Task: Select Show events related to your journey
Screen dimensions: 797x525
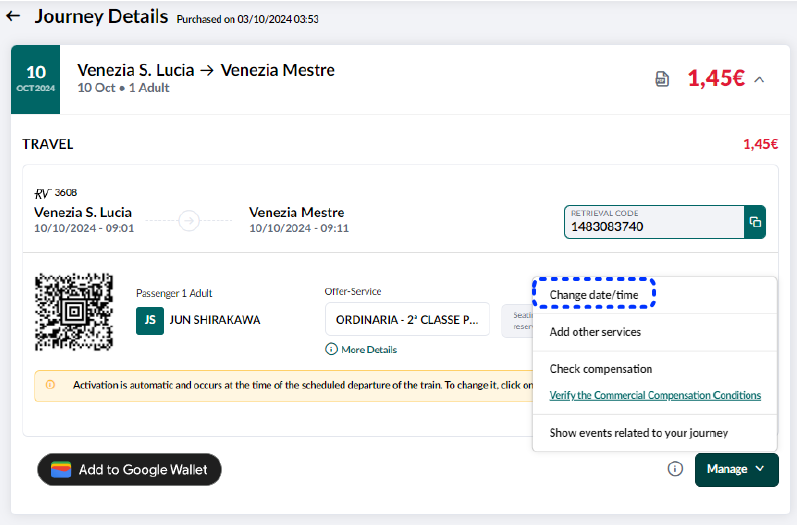Action: click(638, 433)
